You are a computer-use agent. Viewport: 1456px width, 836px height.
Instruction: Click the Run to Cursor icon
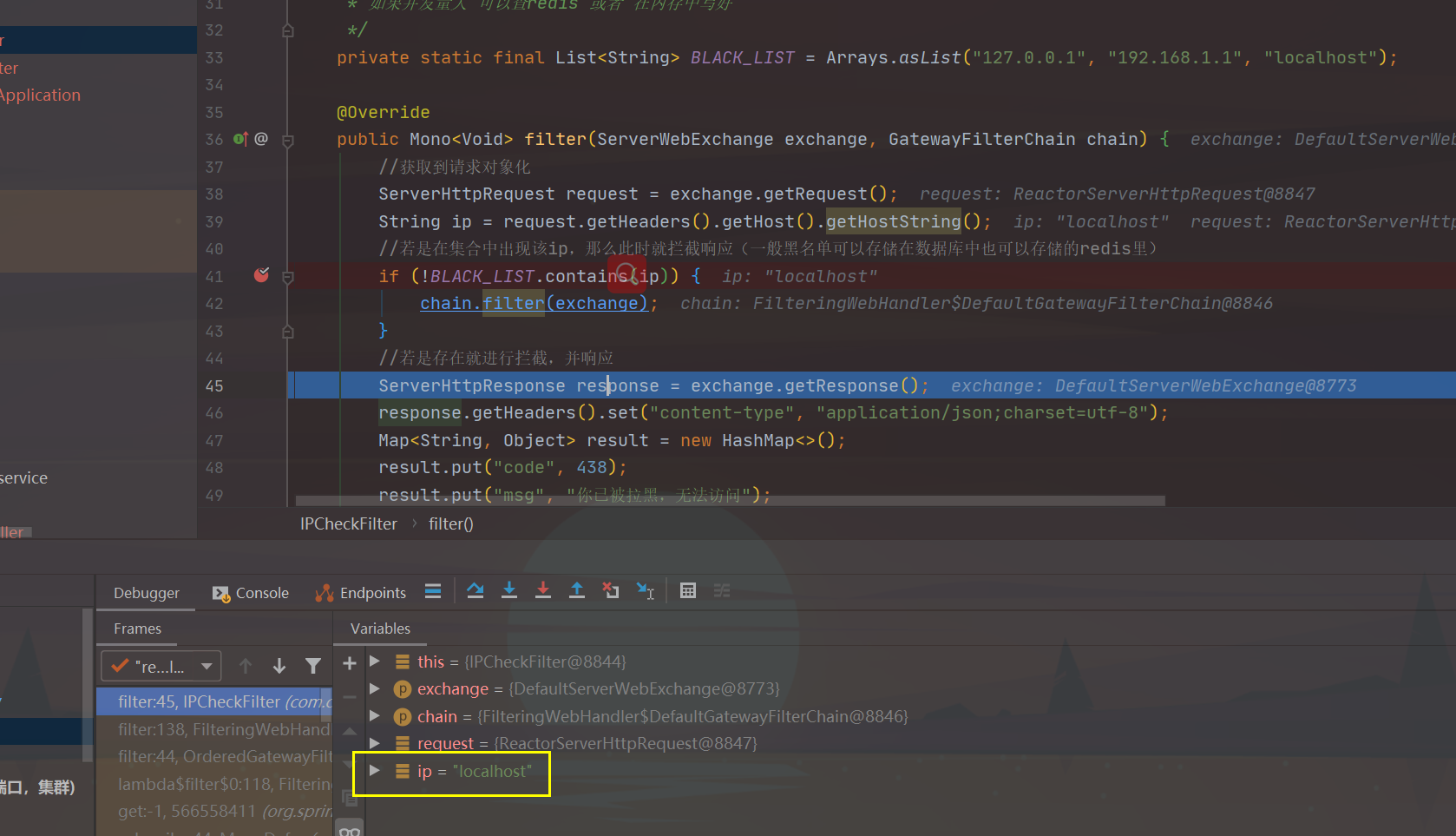coord(645,591)
